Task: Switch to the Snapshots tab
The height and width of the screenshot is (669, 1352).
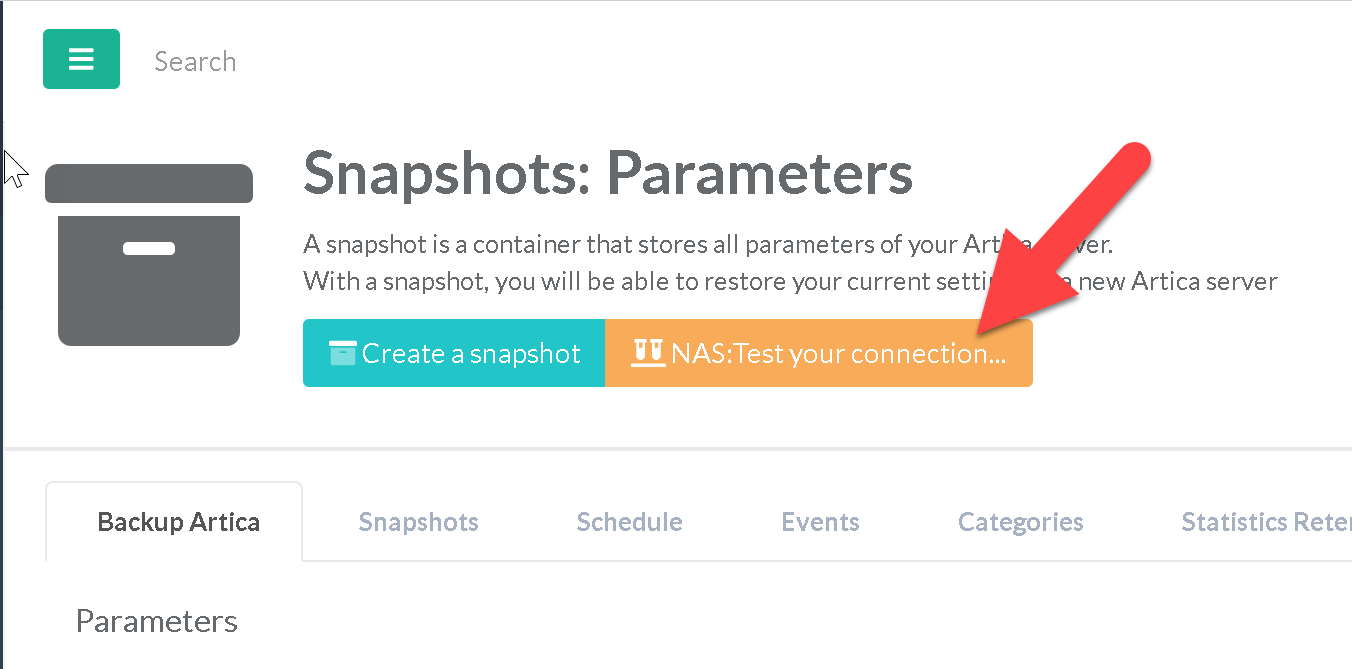Action: 418,522
